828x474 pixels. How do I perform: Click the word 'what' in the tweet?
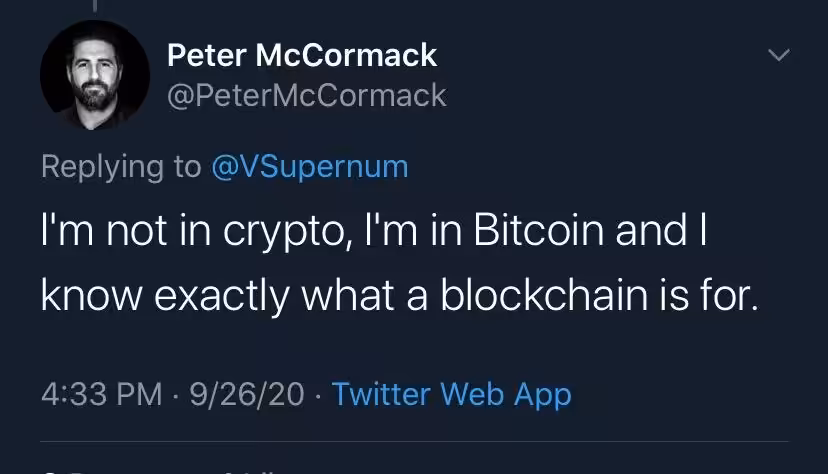click(348, 295)
